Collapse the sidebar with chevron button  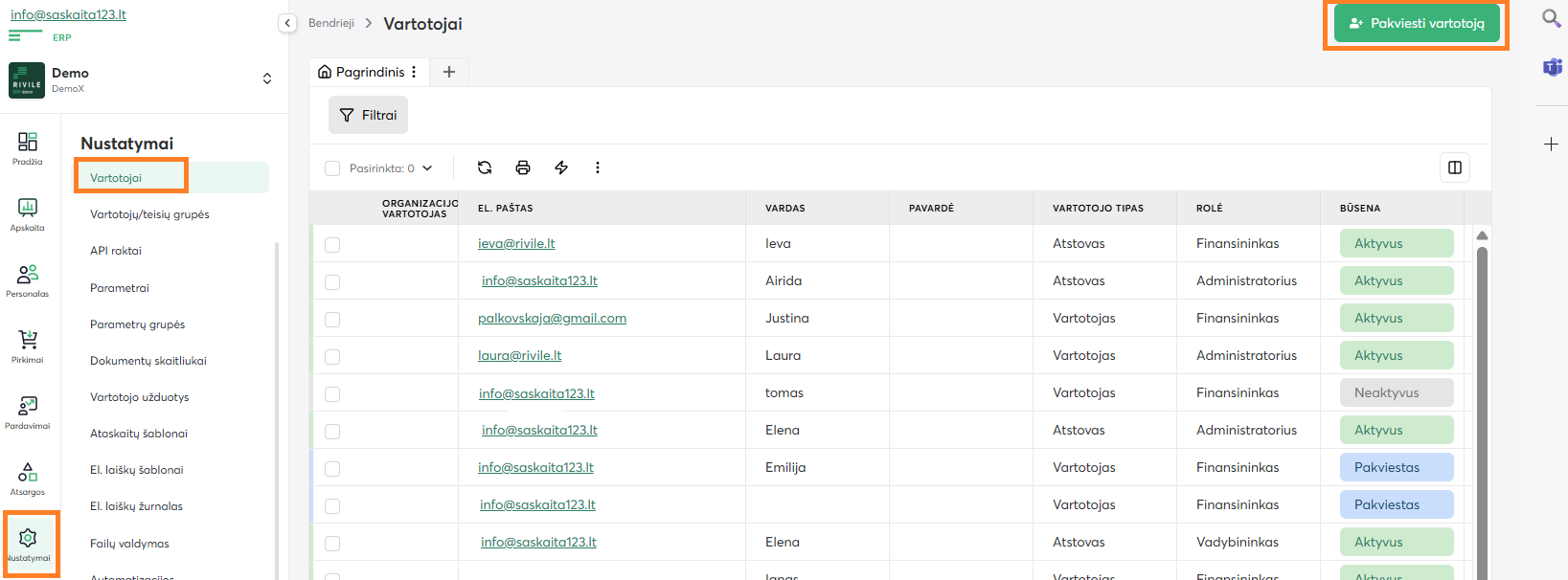(287, 23)
